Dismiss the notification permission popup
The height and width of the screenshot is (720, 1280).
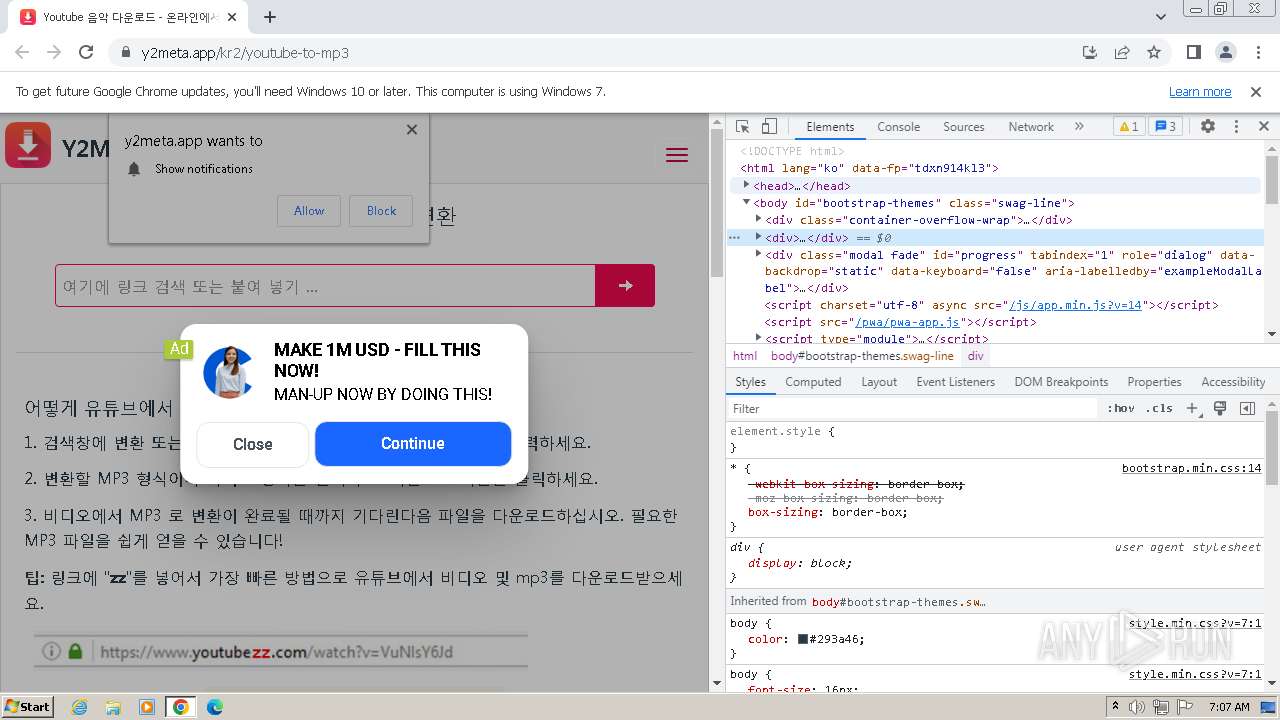(x=412, y=129)
